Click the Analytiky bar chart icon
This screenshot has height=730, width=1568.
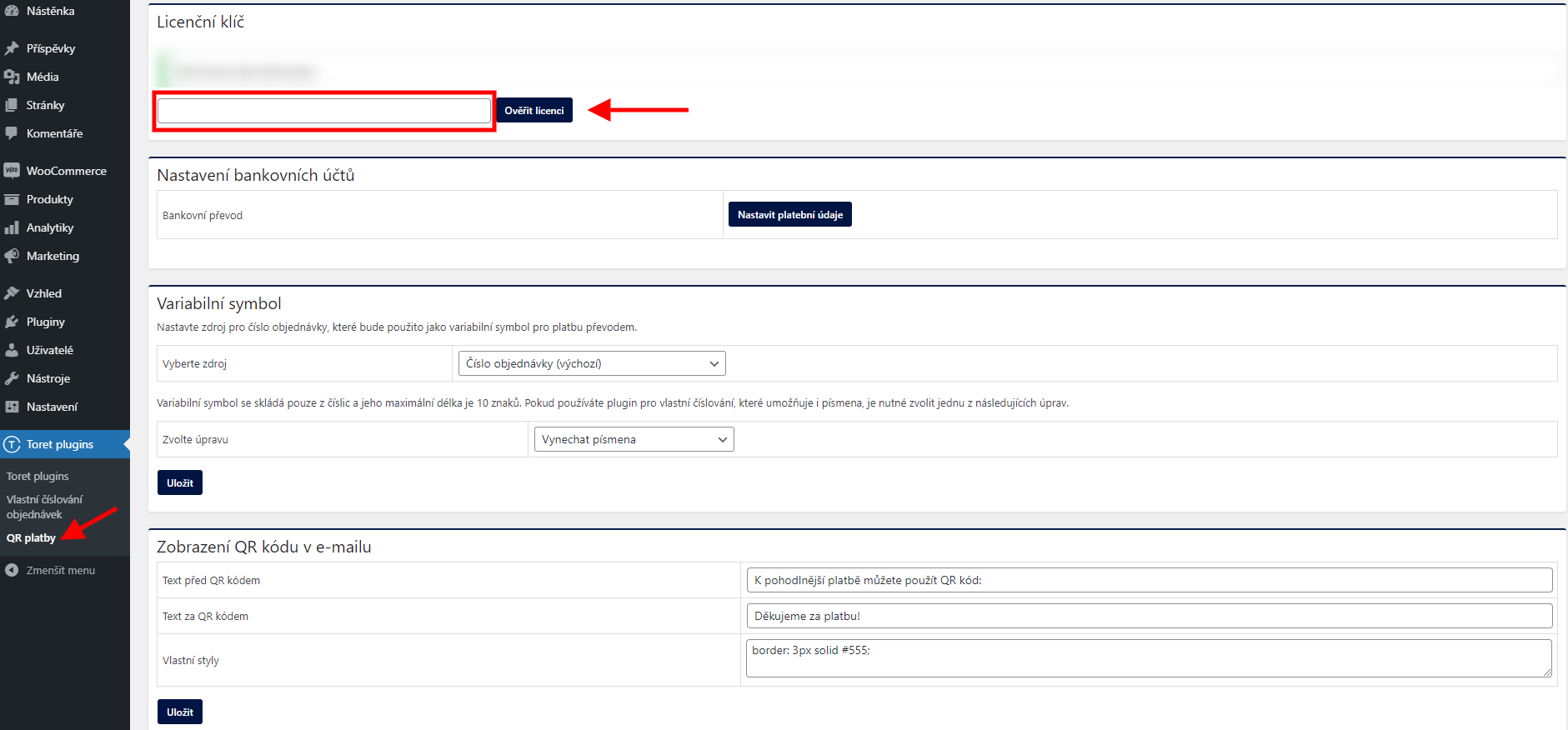tap(12, 227)
